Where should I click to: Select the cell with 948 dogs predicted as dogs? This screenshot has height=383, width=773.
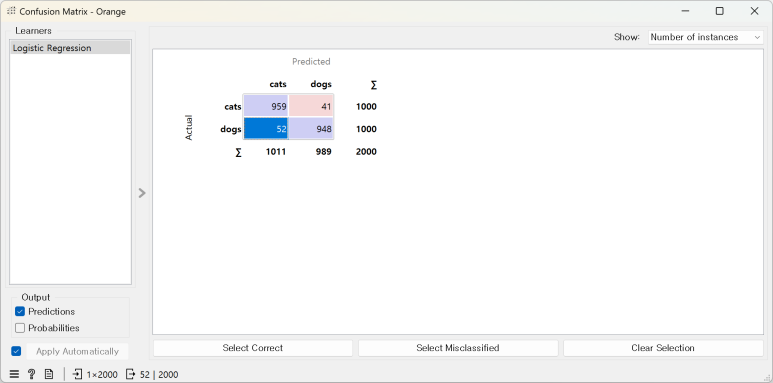point(311,129)
